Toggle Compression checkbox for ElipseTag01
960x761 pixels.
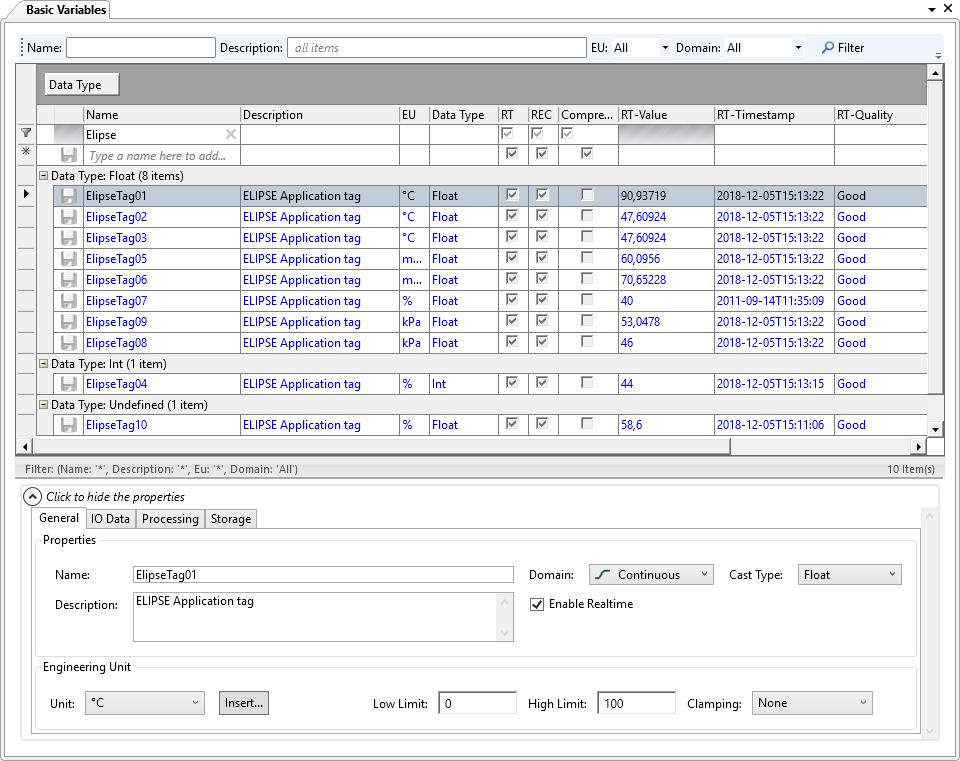pyautogui.click(x=587, y=196)
